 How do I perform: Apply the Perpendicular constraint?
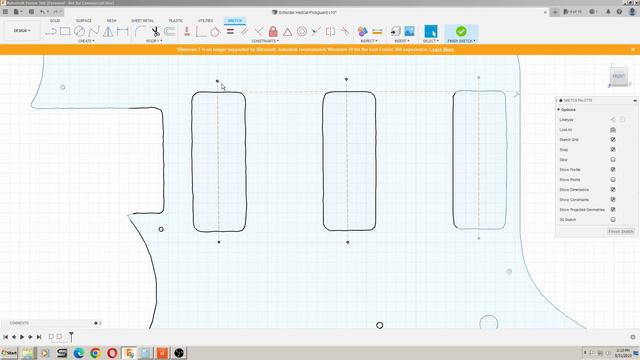[x=258, y=31]
